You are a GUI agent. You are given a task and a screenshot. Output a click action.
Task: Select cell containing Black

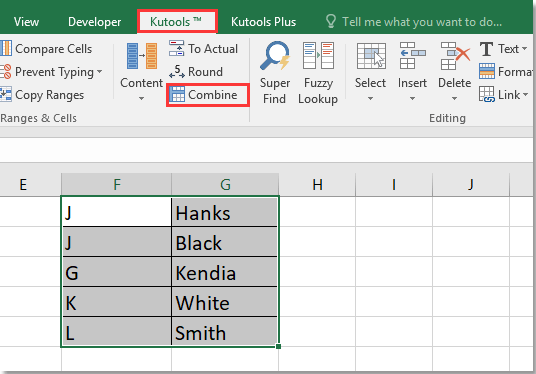(225, 242)
